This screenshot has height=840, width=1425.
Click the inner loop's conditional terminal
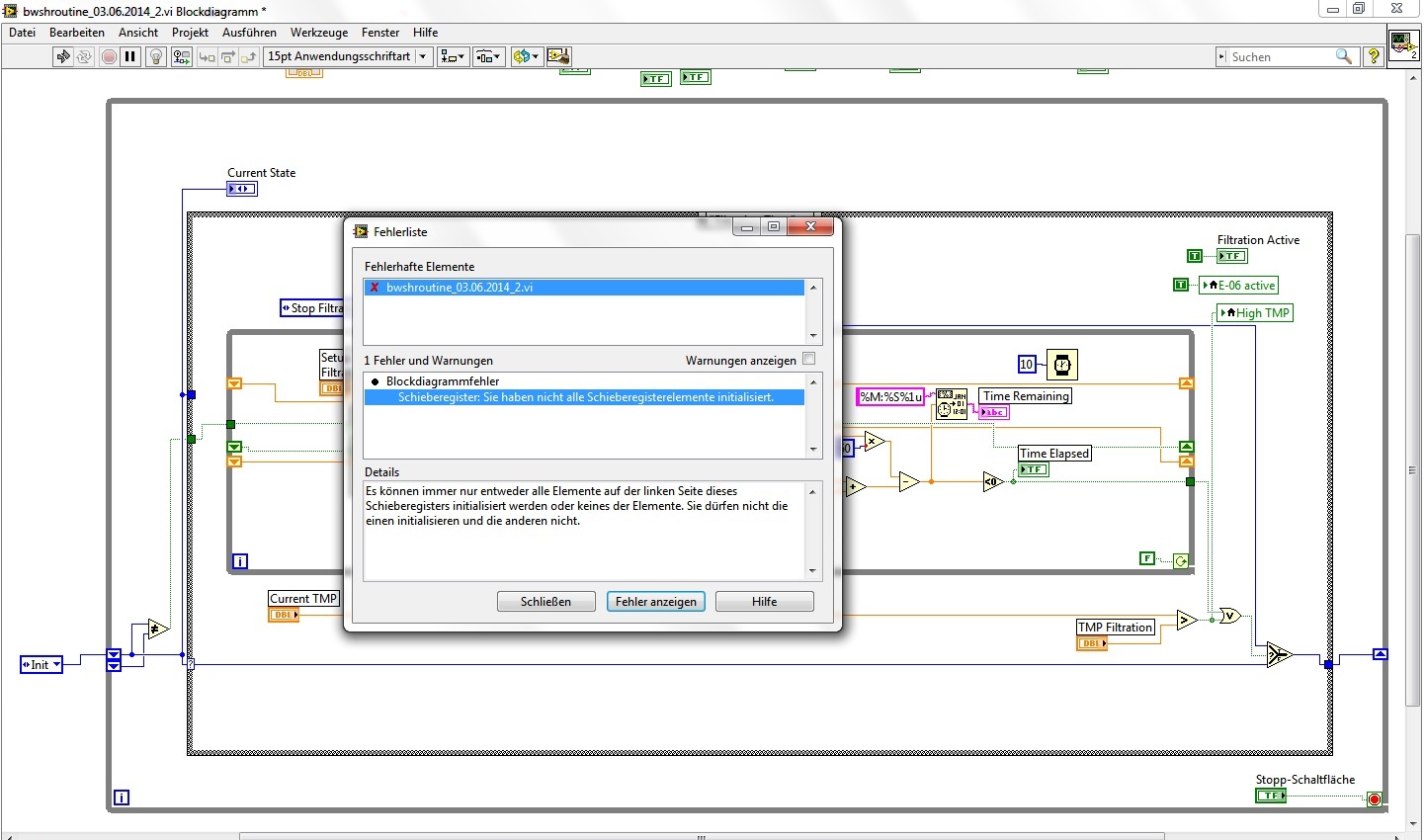(x=1181, y=561)
